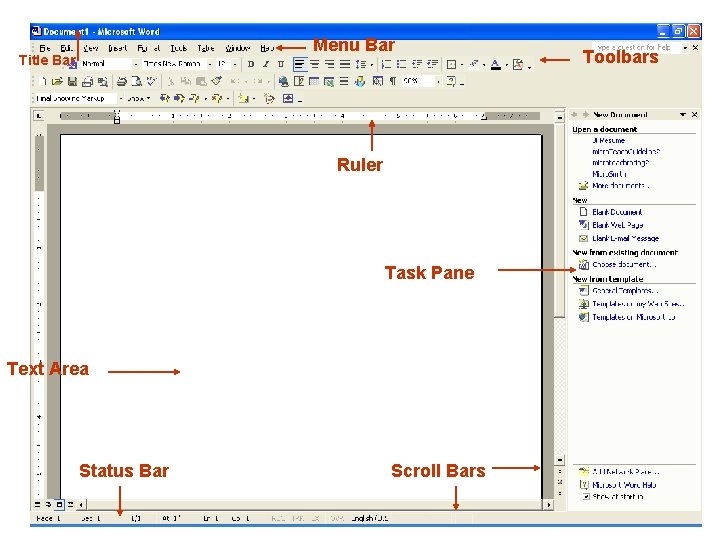Toggle Italic formatting button
This screenshot has width=720, height=540.
(266, 64)
